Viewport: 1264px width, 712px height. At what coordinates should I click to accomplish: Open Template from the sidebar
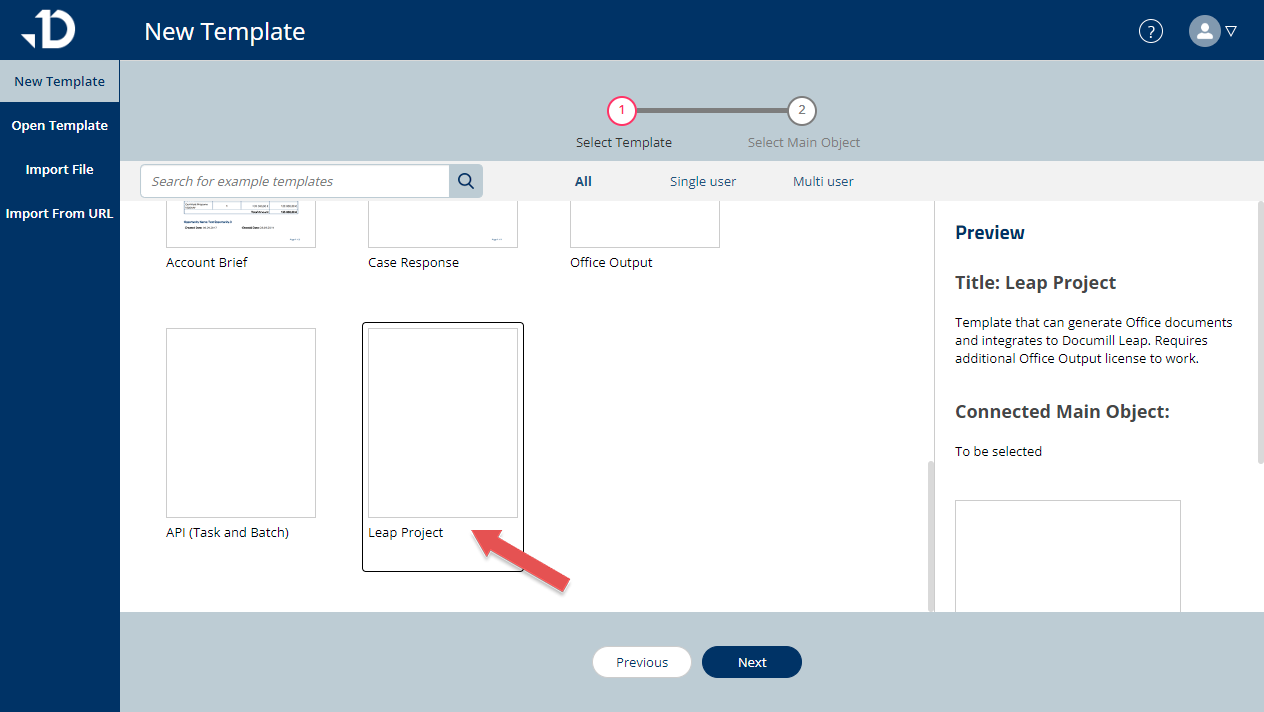point(59,125)
